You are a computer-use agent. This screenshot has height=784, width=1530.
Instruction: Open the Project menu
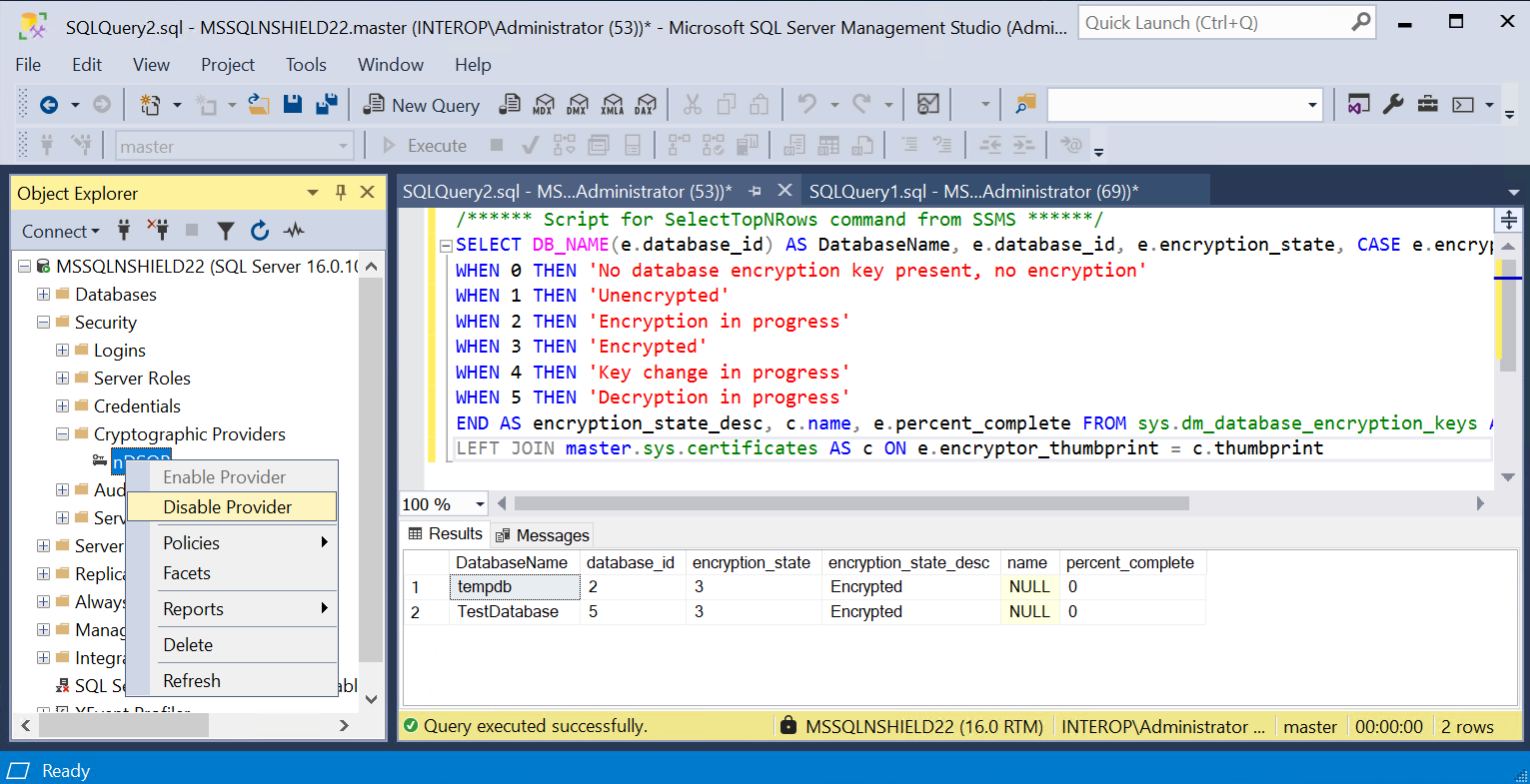(228, 65)
